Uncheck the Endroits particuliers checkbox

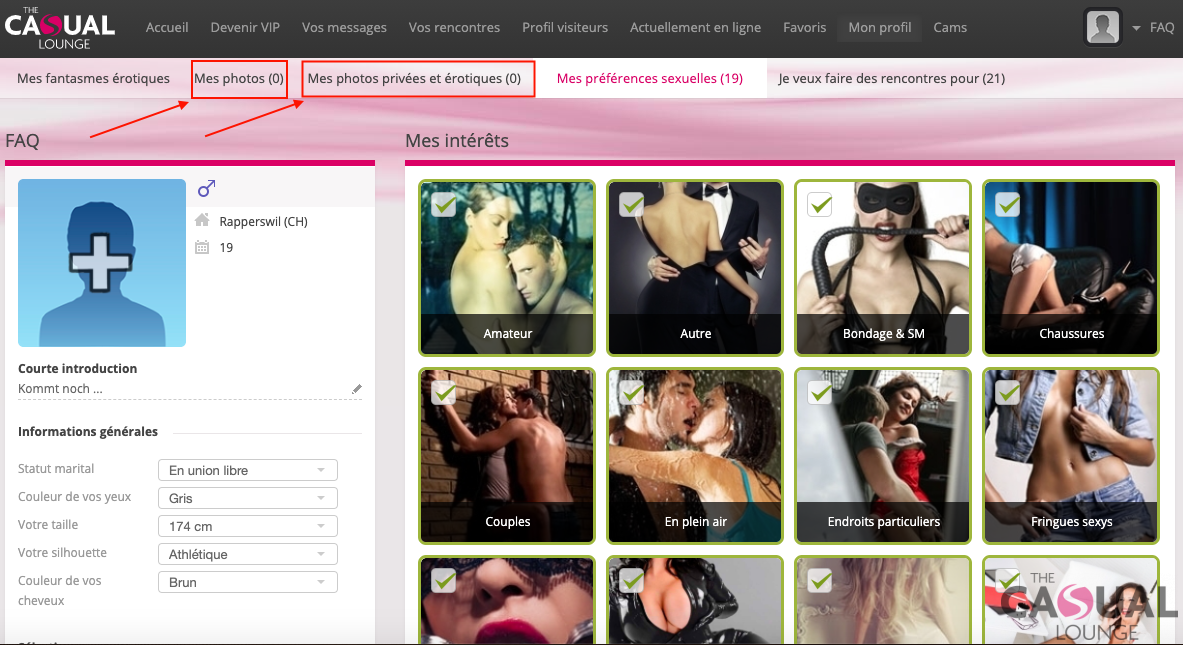coord(819,392)
